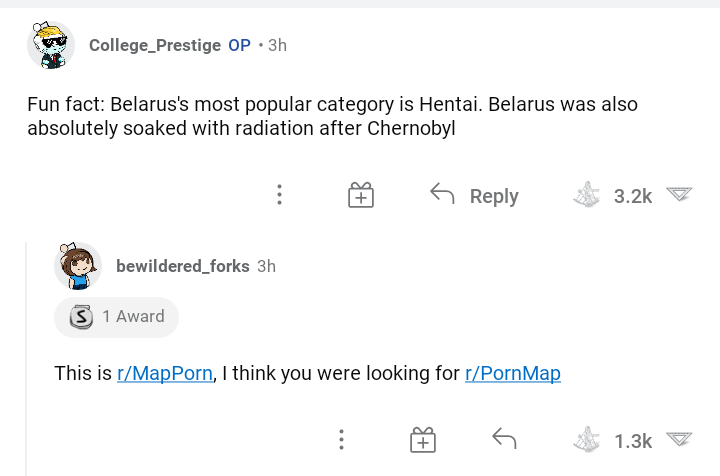Open bewildered_forks' user profile by name
Viewport: 720px width, 476px height.
(x=183, y=266)
